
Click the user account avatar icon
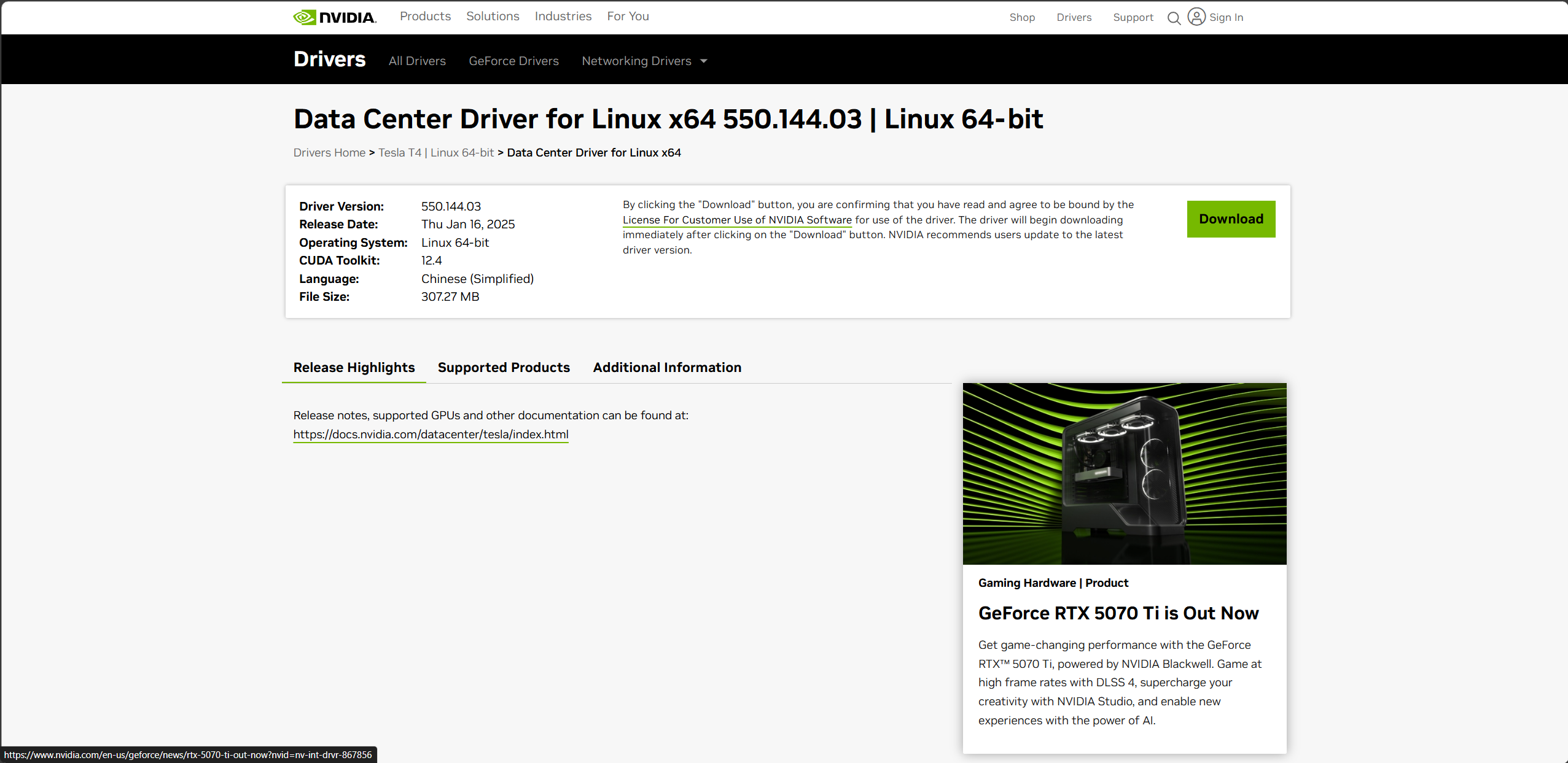pyautogui.click(x=1196, y=17)
